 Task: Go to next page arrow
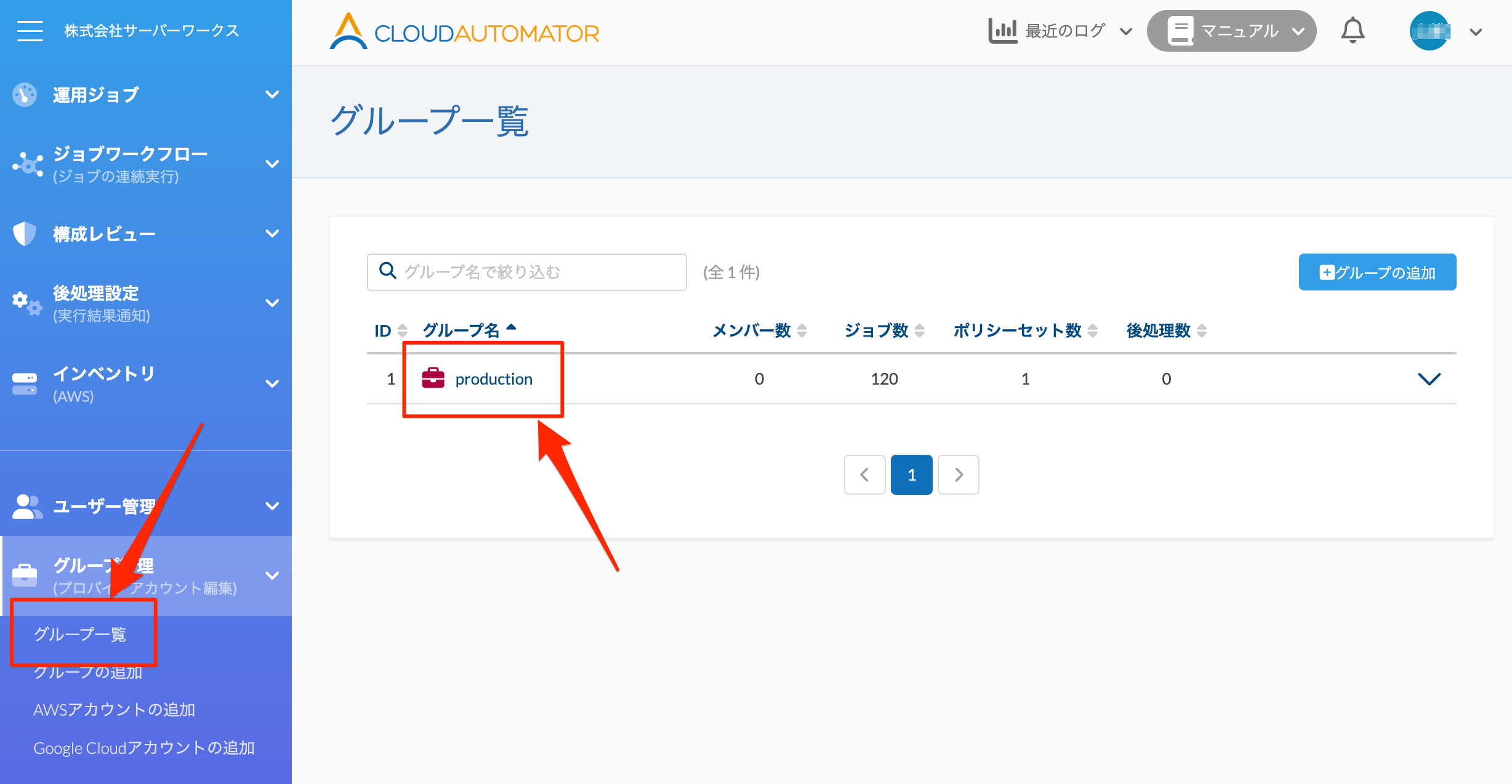[x=958, y=474]
